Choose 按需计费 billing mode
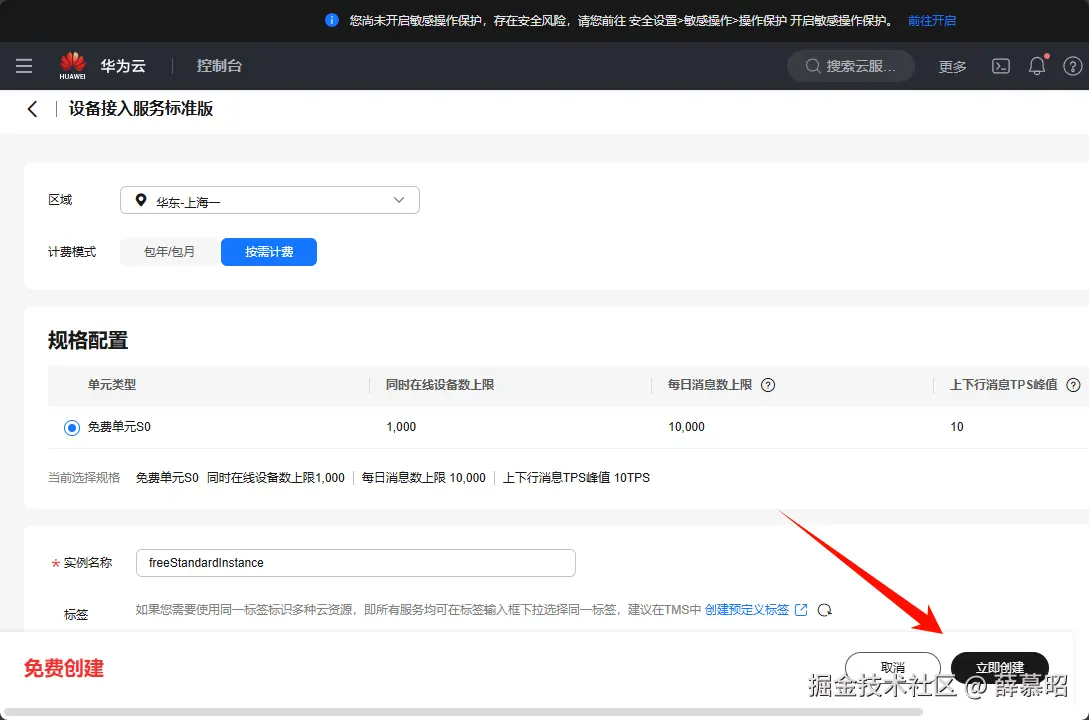This screenshot has height=720, width=1089. pyautogui.click(x=269, y=252)
